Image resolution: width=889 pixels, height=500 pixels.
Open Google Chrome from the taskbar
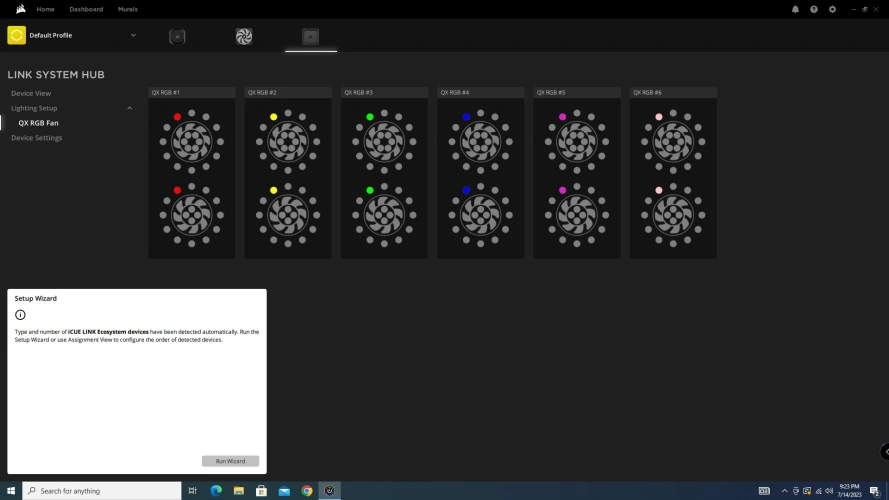click(307, 491)
